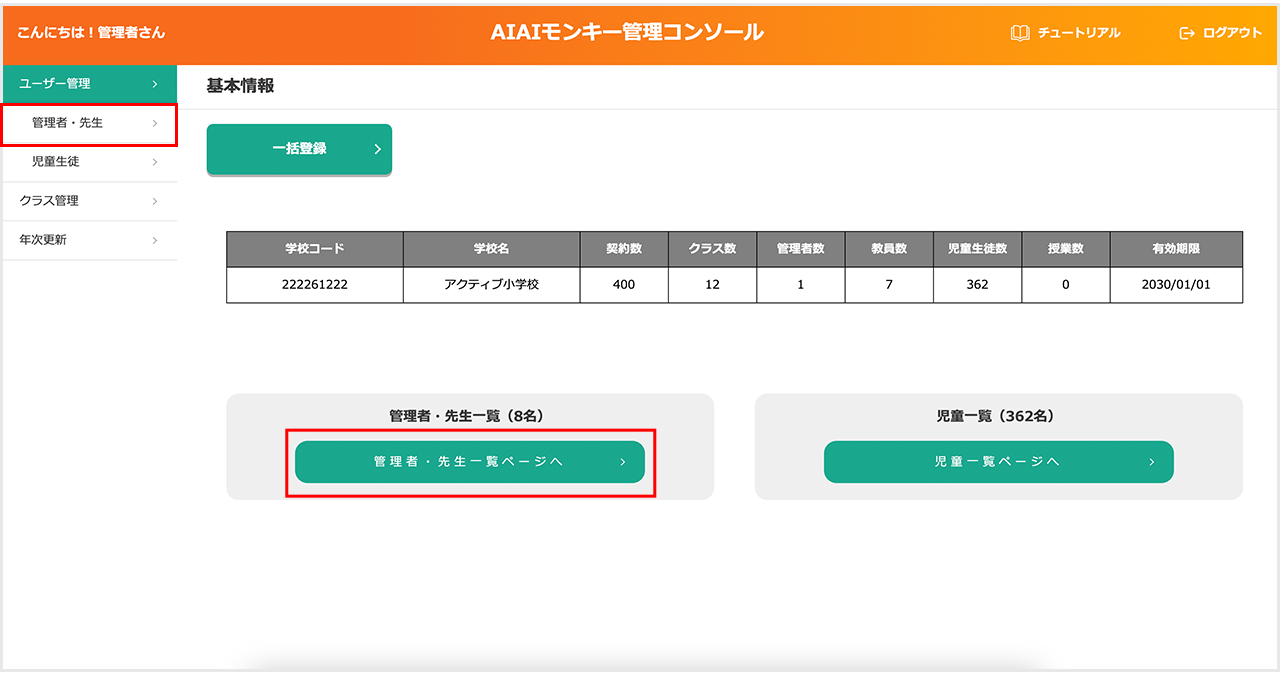Open 児童生徒 sidebar submenu item
Image resolution: width=1280 pixels, height=675 pixels.
(56, 161)
